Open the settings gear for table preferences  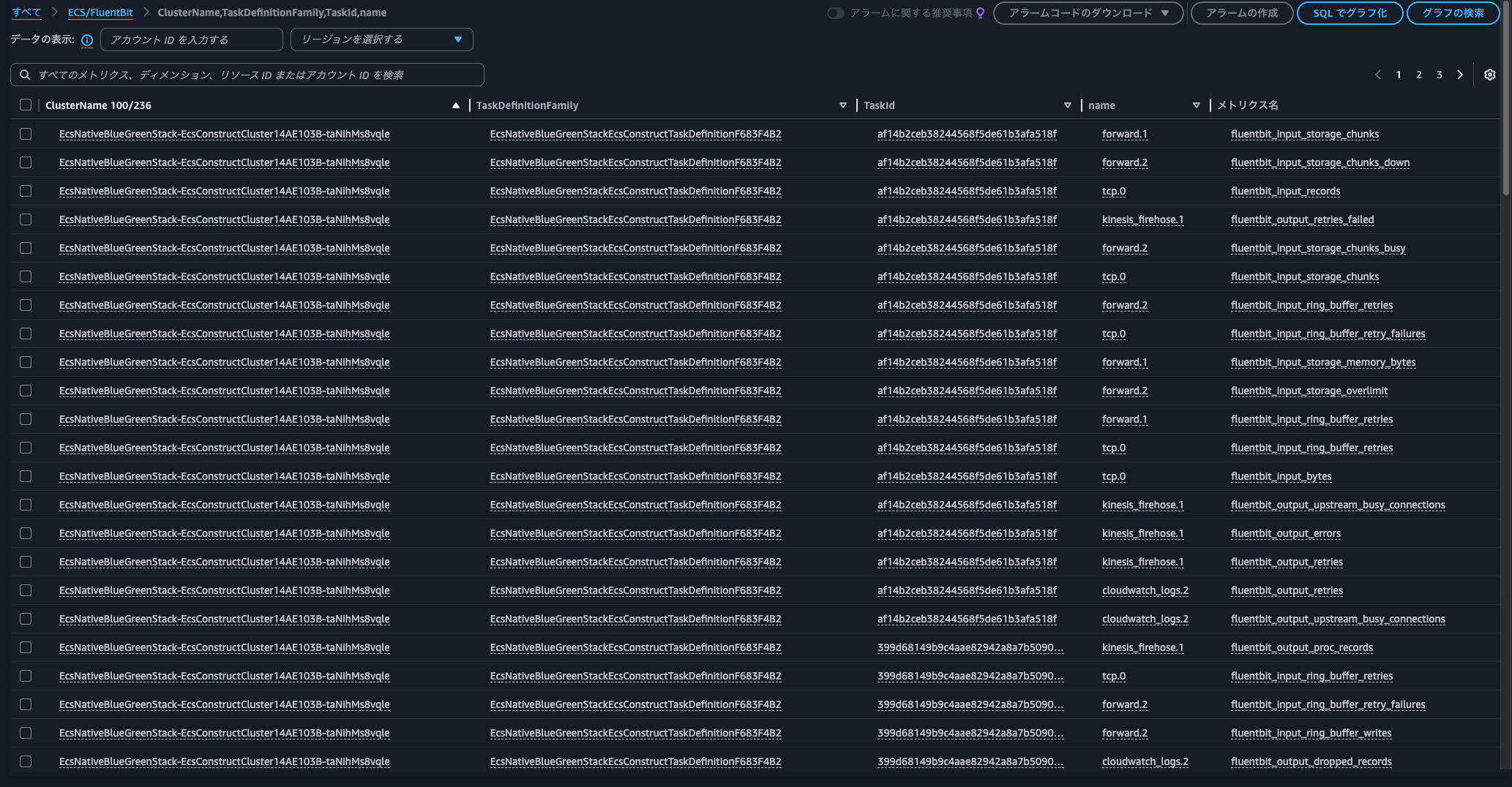pyautogui.click(x=1490, y=74)
